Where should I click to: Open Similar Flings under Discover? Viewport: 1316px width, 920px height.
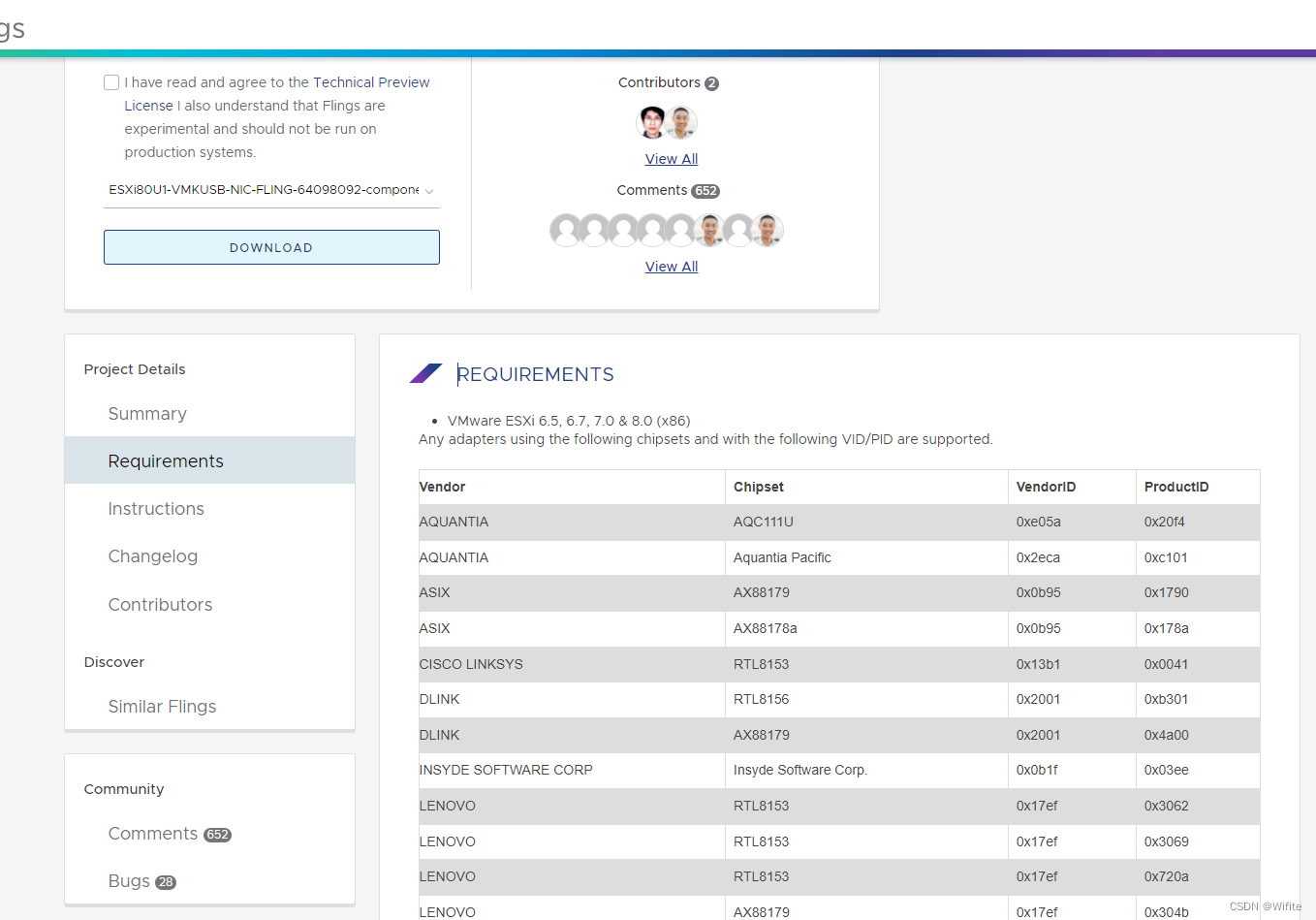tap(162, 707)
